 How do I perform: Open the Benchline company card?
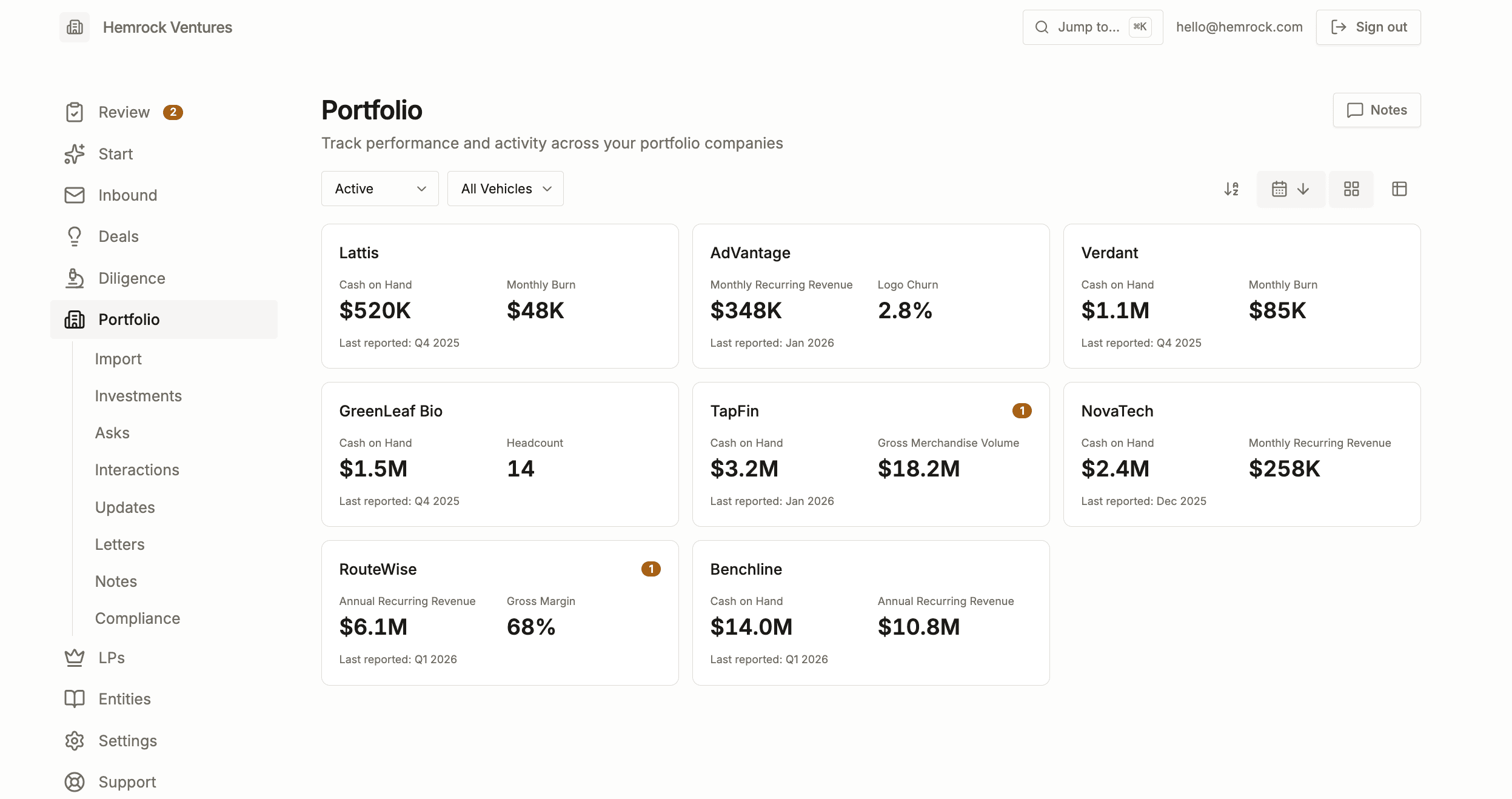(x=871, y=613)
